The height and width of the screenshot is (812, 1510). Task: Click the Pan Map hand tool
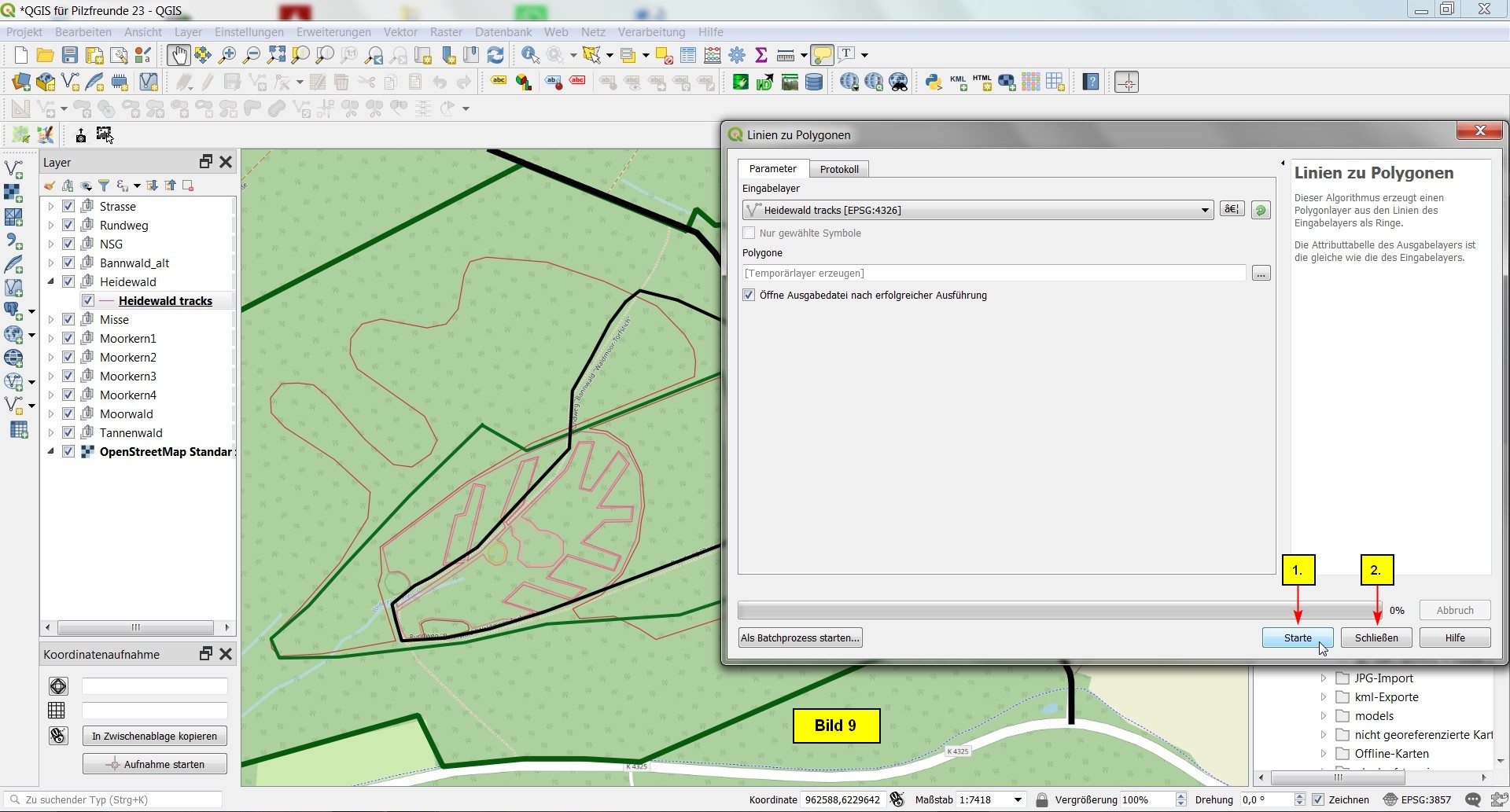[178, 55]
